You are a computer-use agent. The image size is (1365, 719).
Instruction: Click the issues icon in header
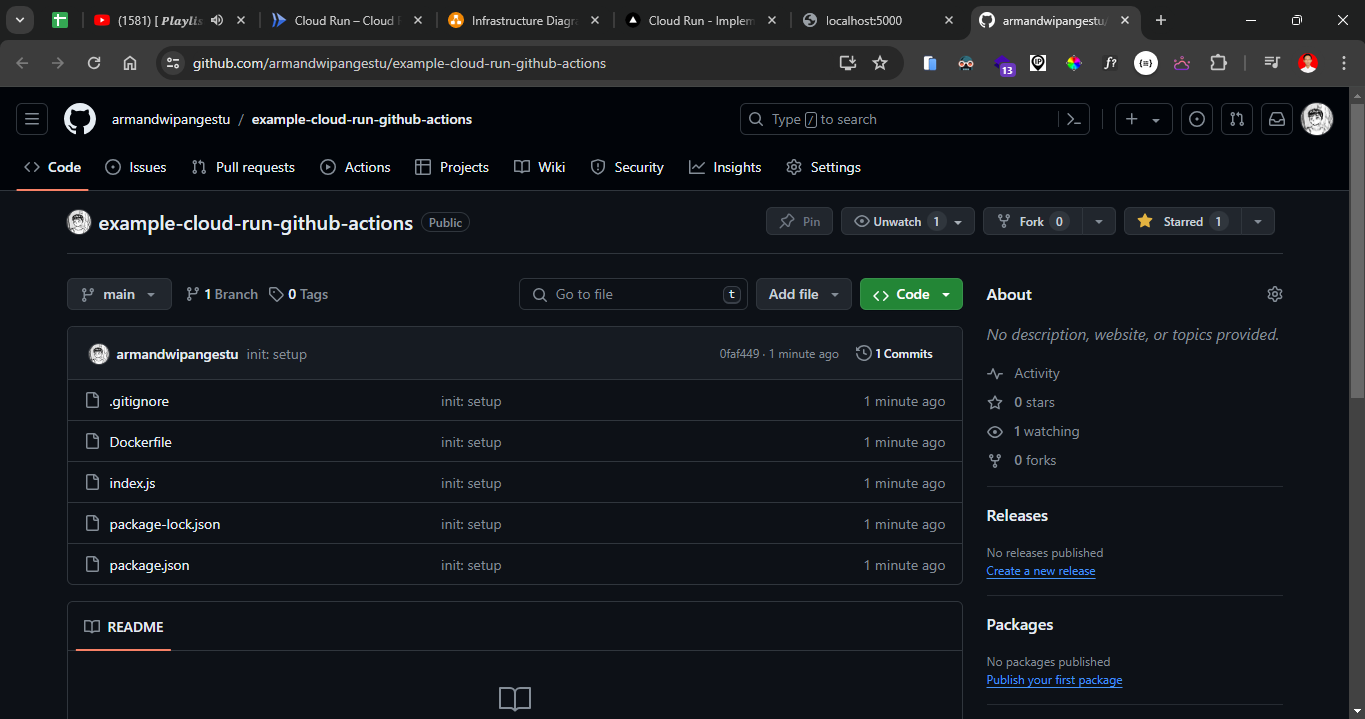1197,119
